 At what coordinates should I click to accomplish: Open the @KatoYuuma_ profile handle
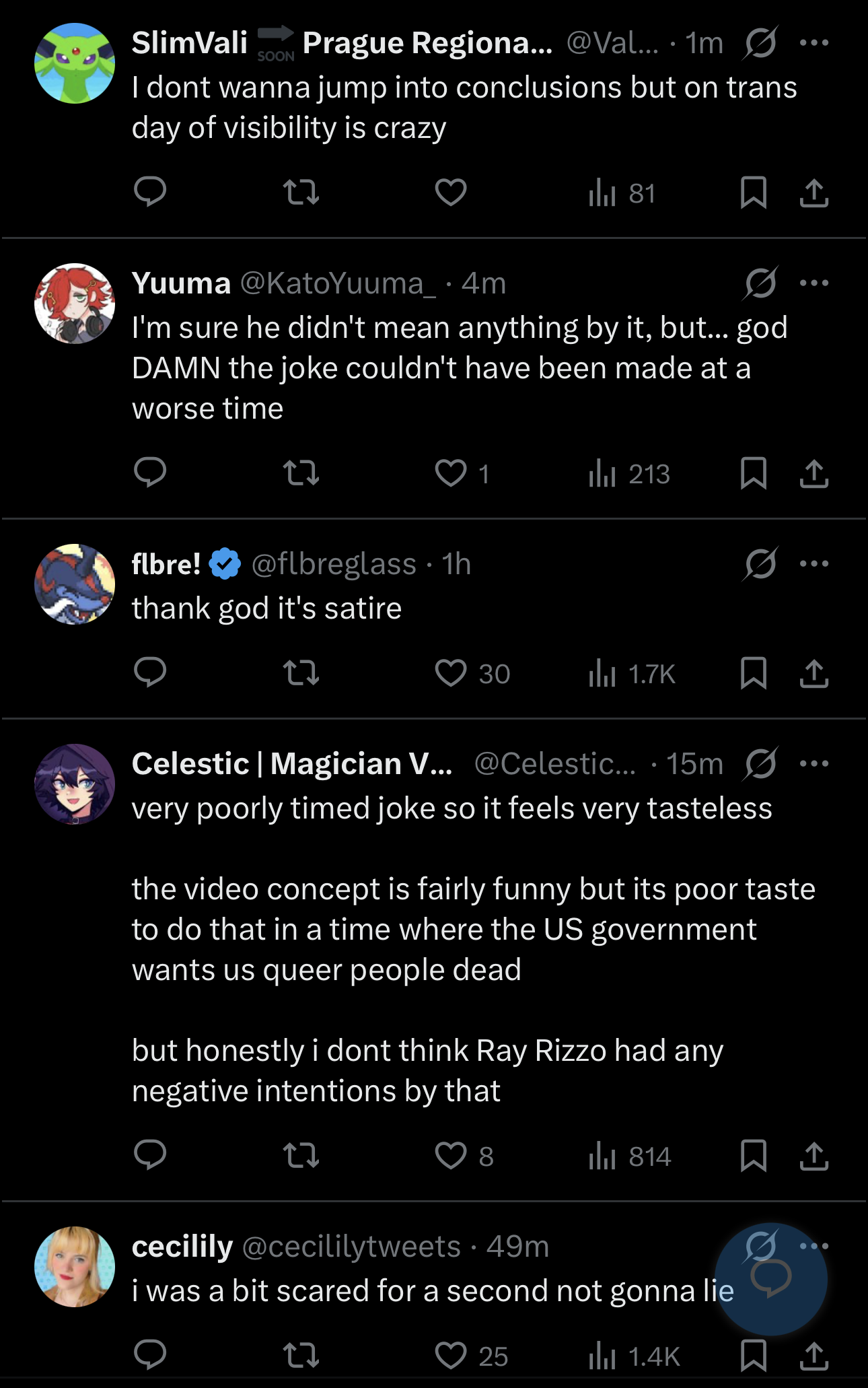point(338,283)
